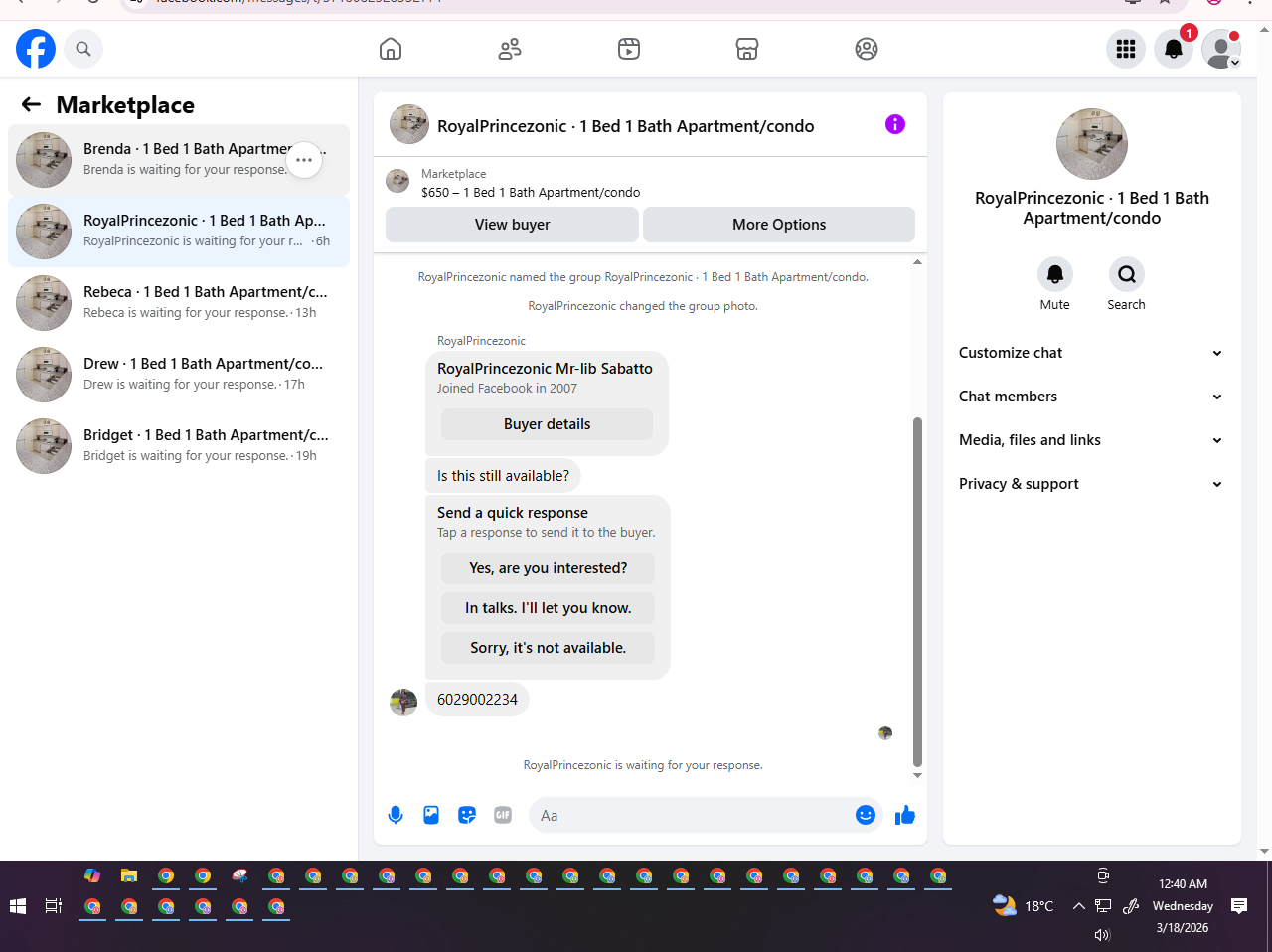
Task: Click the chat header title RoyalPrincezonic apartment/condo
Action: [x=626, y=126]
